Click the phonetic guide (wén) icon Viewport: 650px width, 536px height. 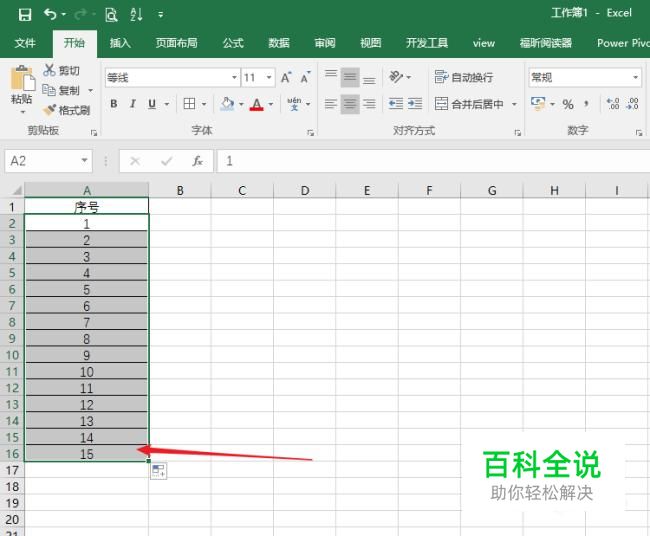click(294, 104)
